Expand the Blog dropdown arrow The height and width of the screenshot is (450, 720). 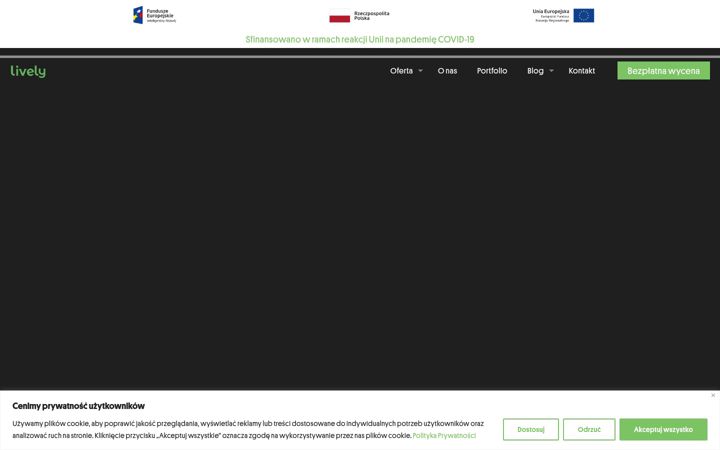coord(551,71)
